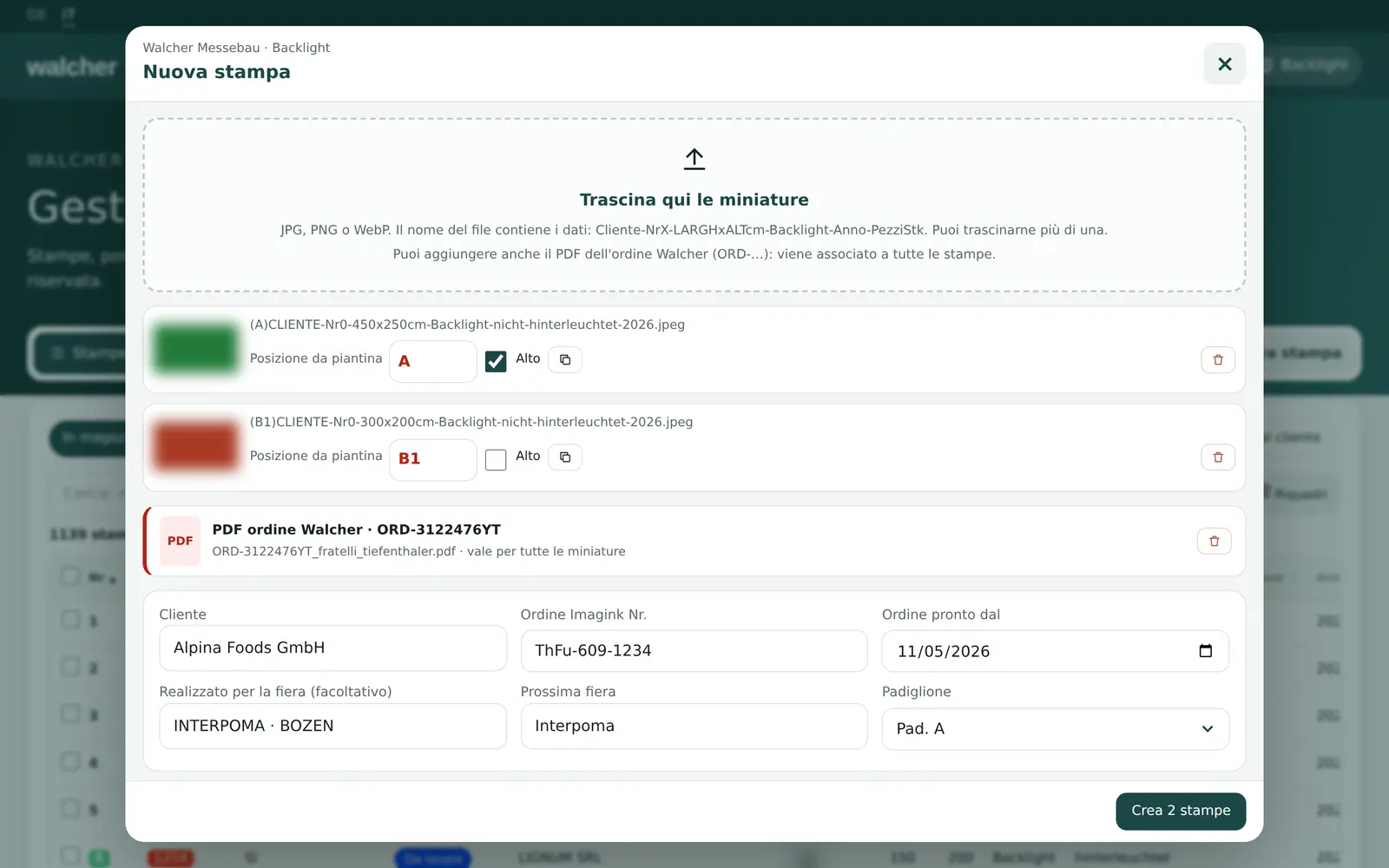Delete the (B1)CLIENTE 300x200cm miniature
Image resolution: width=1389 pixels, height=868 pixels.
coord(1218,457)
